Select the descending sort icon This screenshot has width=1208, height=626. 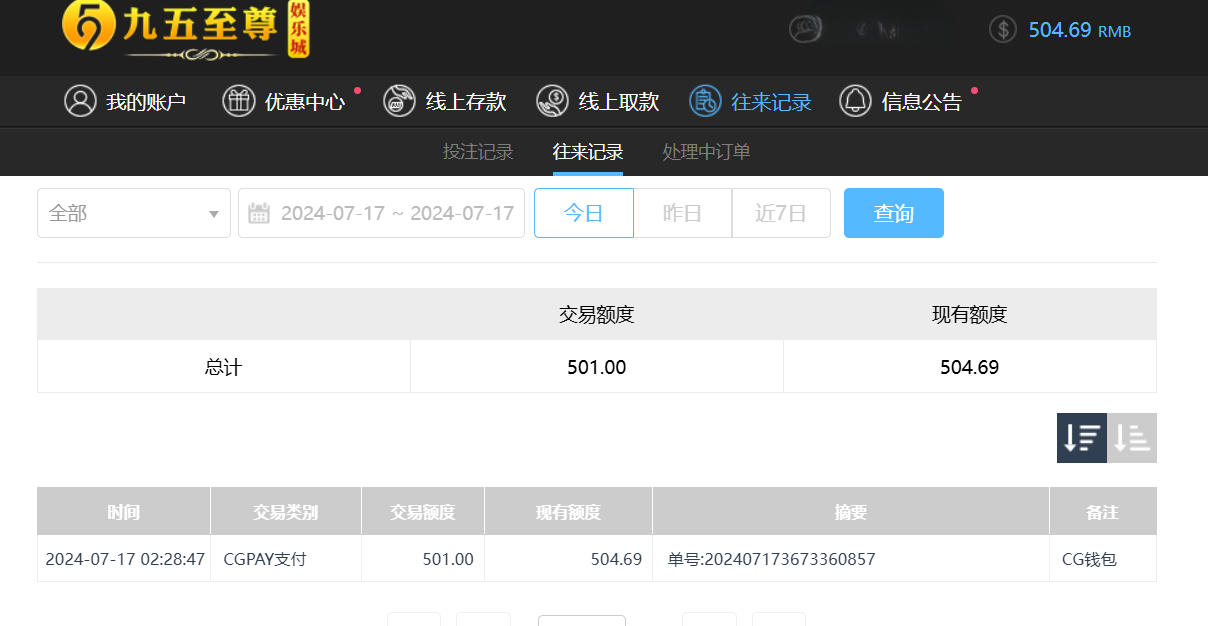(1081, 437)
